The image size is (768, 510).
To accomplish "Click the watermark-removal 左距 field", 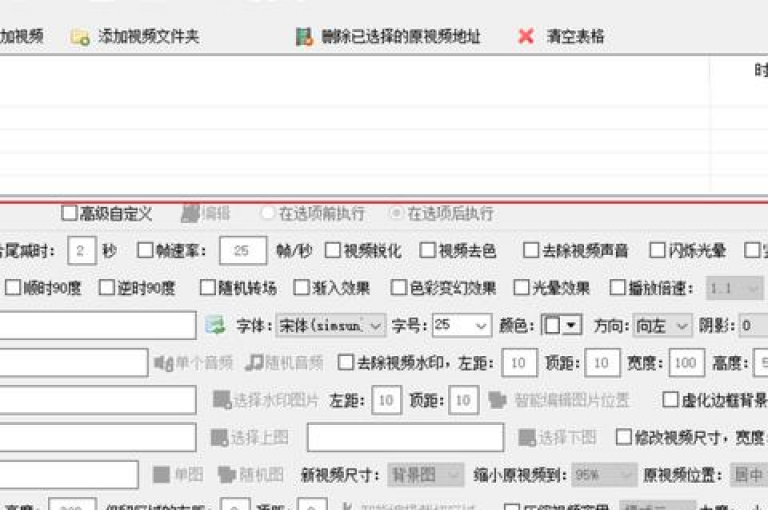I will point(519,363).
